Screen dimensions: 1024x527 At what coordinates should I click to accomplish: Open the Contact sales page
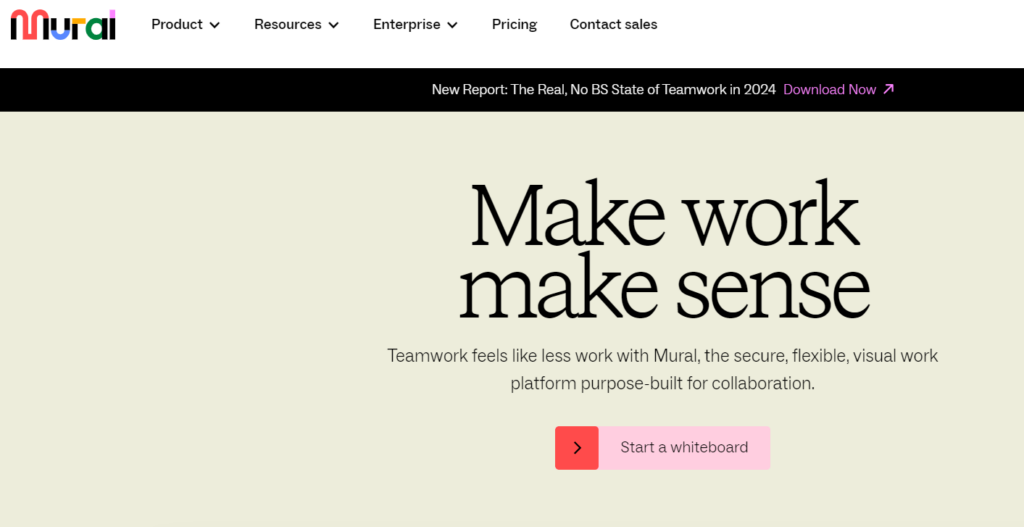[613, 25]
